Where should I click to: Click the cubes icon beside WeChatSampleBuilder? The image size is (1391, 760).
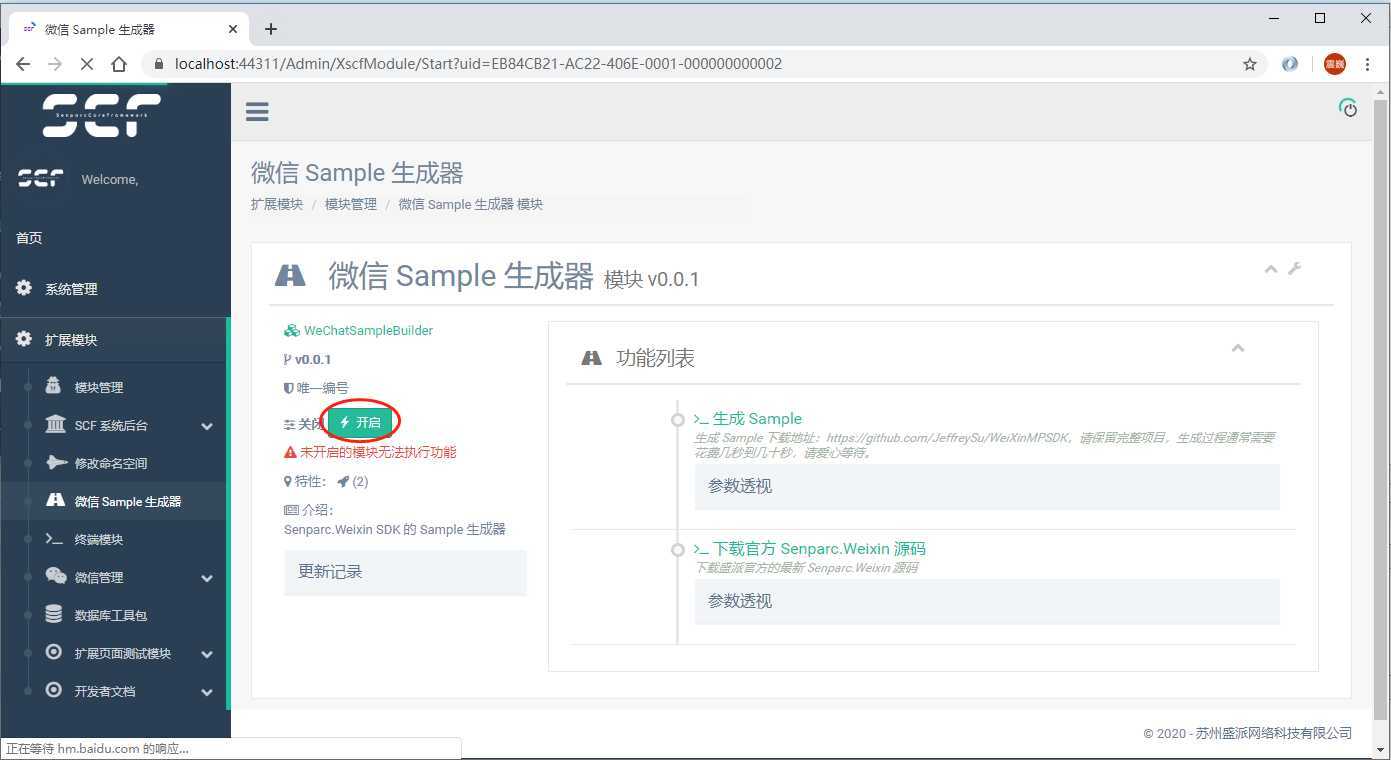[292, 330]
